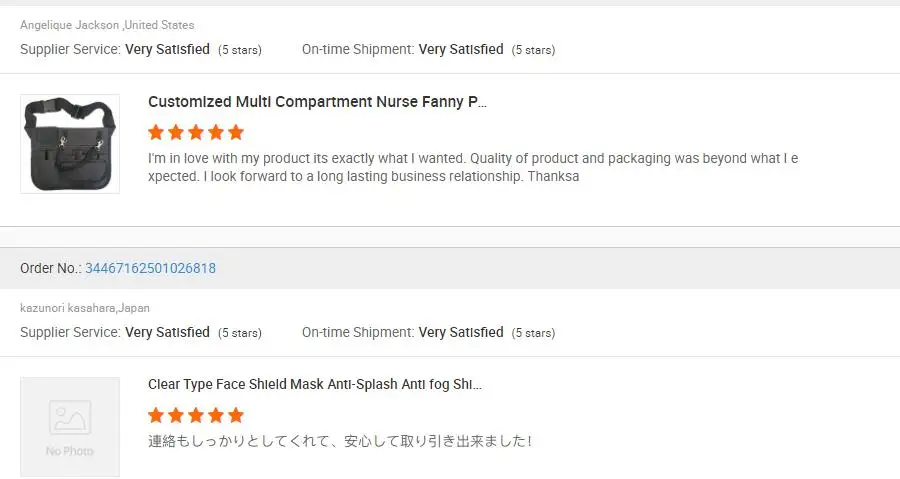
Task: Click Angelique's Supplier Service Very Satisfied rating
Action: coord(167,49)
